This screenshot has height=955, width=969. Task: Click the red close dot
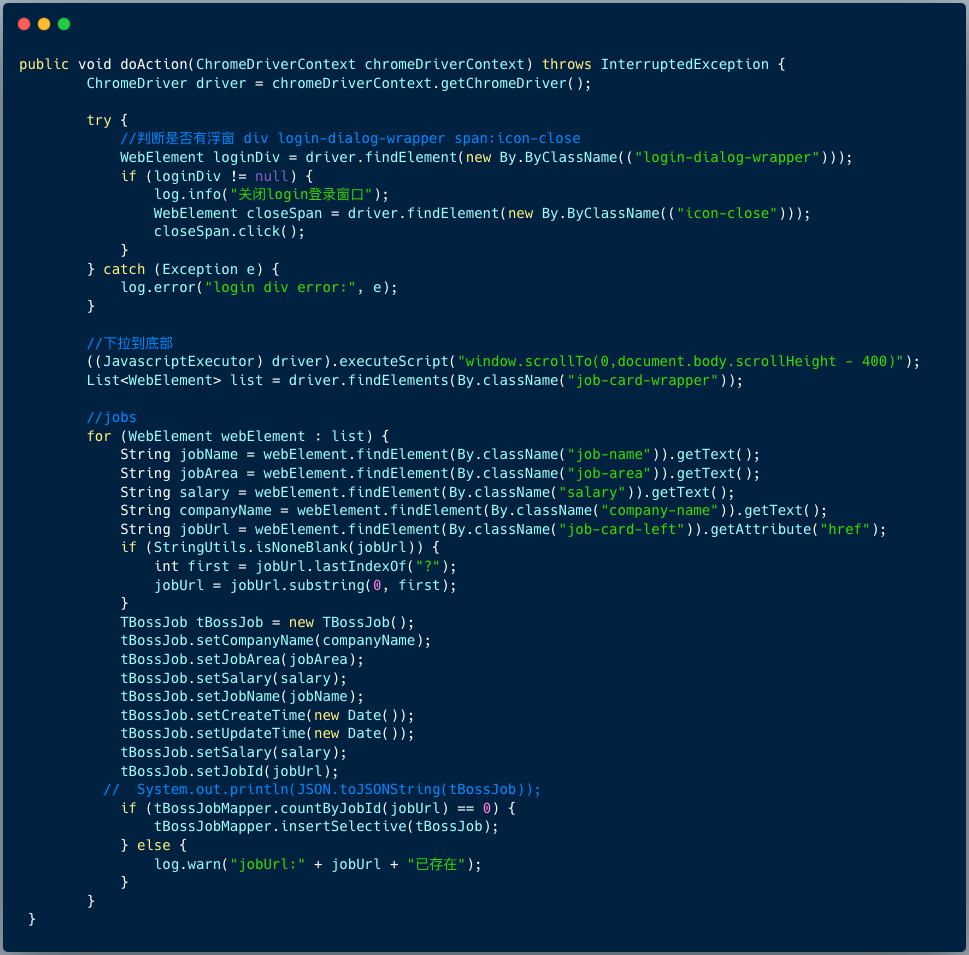(x=24, y=24)
